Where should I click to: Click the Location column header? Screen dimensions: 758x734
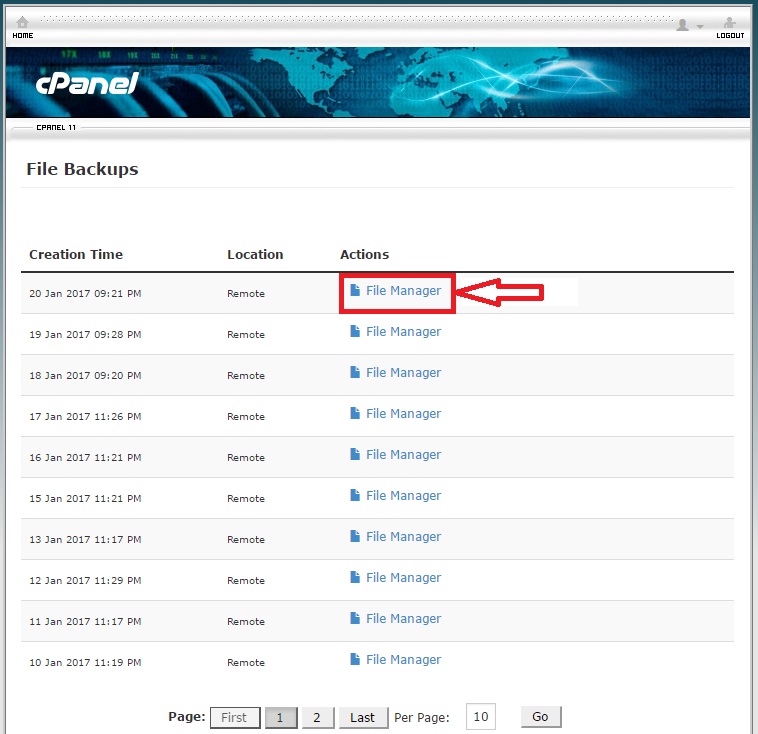[x=255, y=254]
